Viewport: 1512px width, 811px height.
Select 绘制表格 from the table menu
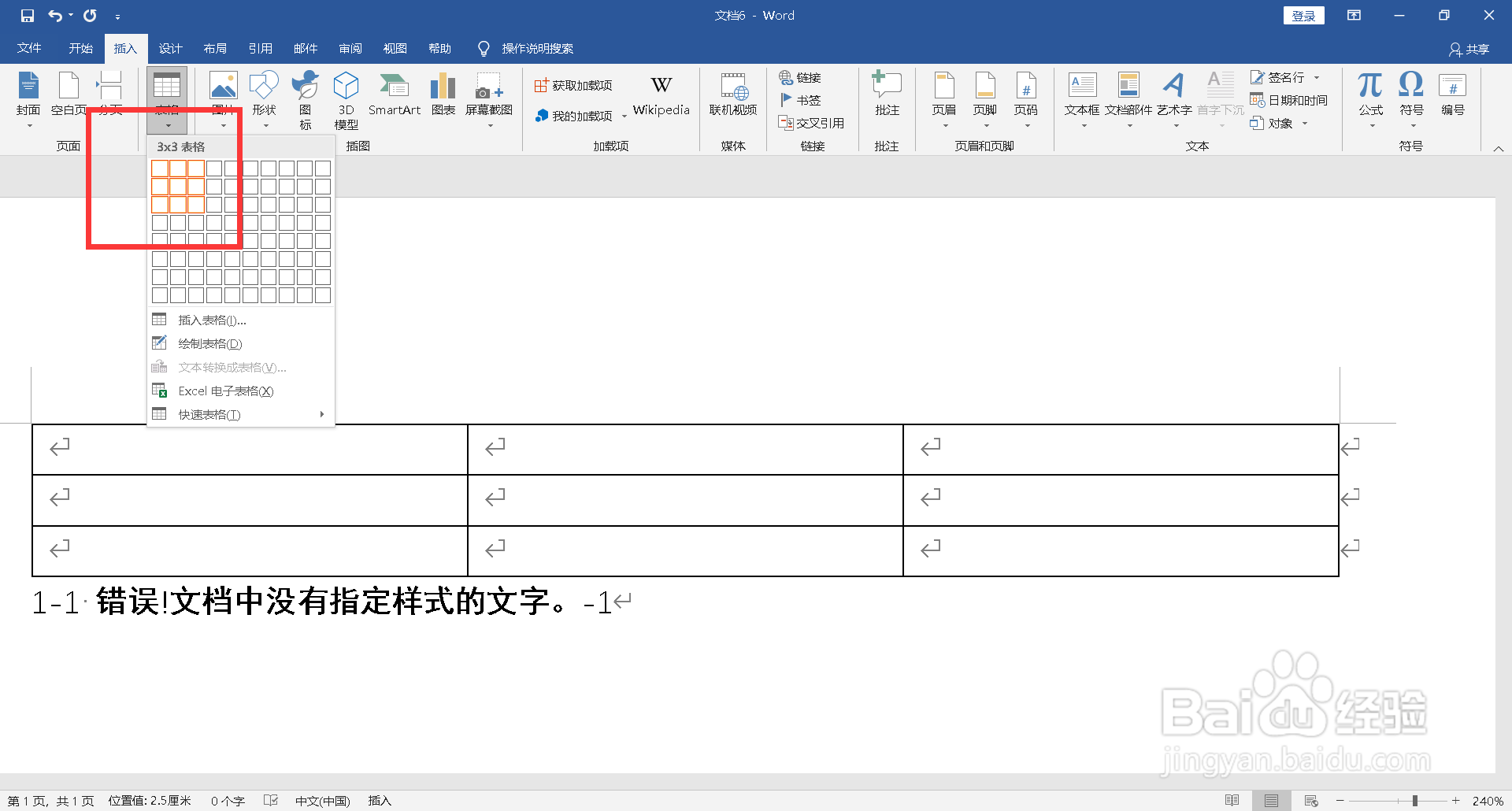[208, 343]
